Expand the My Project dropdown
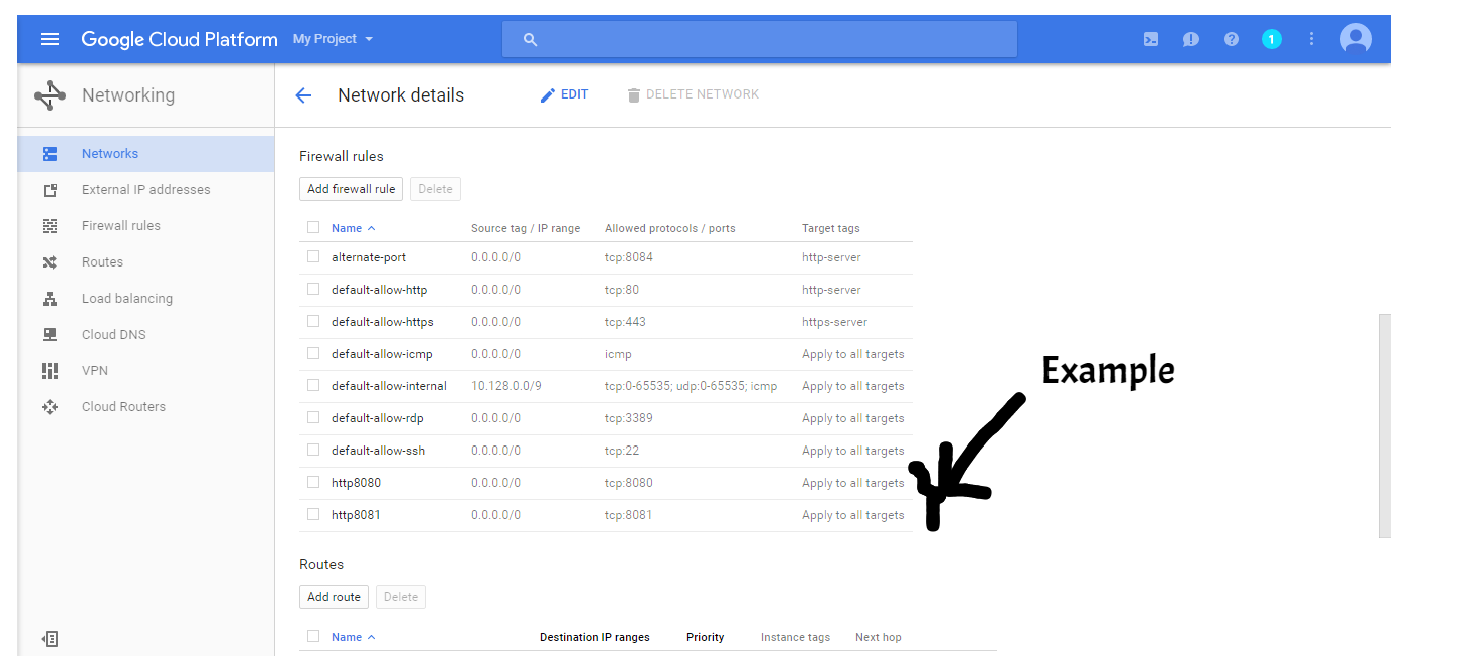The height and width of the screenshot is (672, 1462). point(332,39)
